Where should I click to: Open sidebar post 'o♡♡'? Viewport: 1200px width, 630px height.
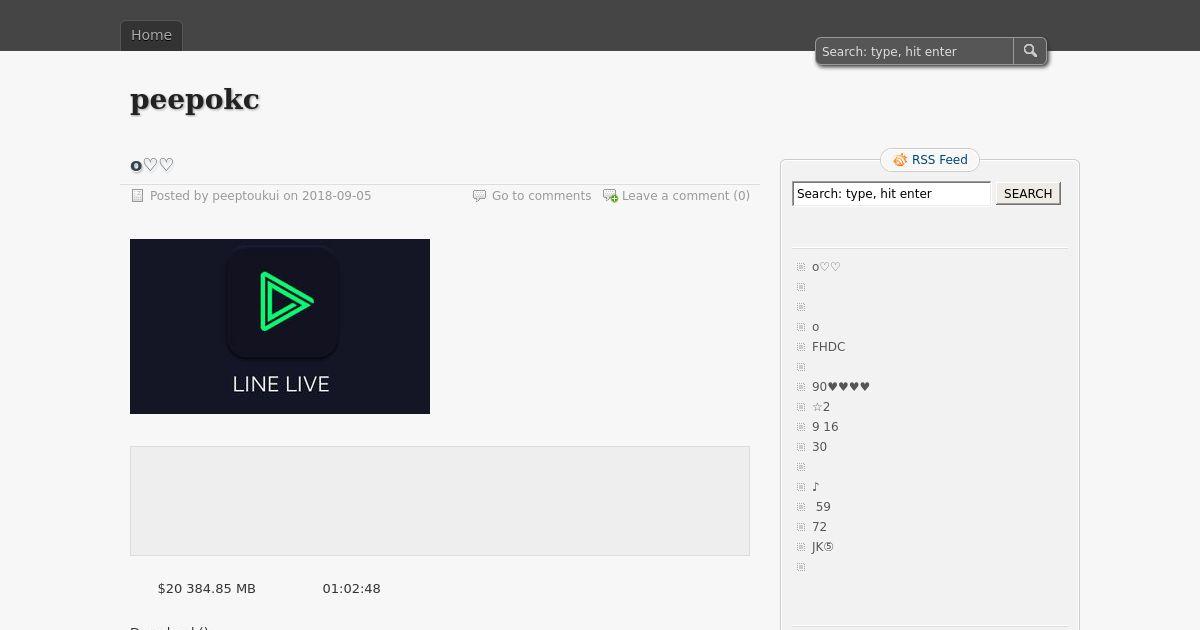tap(826, 267)
